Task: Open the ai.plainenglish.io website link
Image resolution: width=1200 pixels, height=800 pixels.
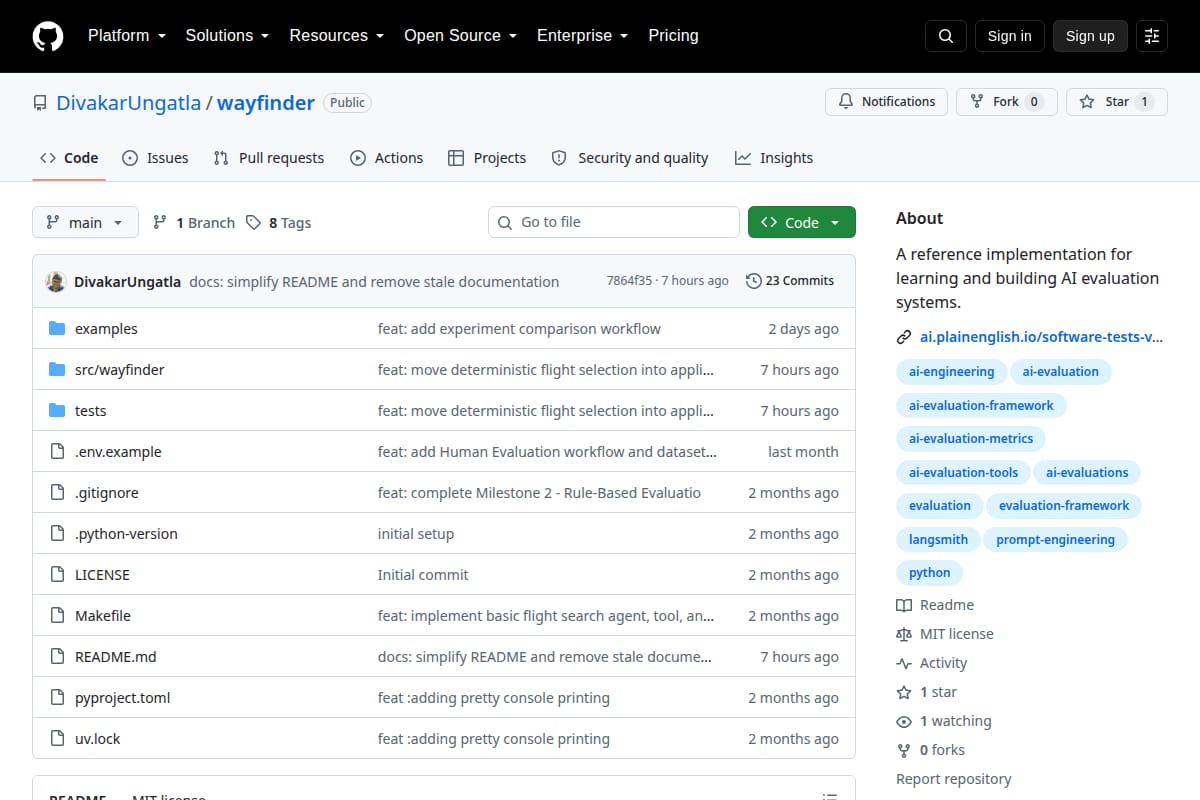Action: pos(1042,337)
